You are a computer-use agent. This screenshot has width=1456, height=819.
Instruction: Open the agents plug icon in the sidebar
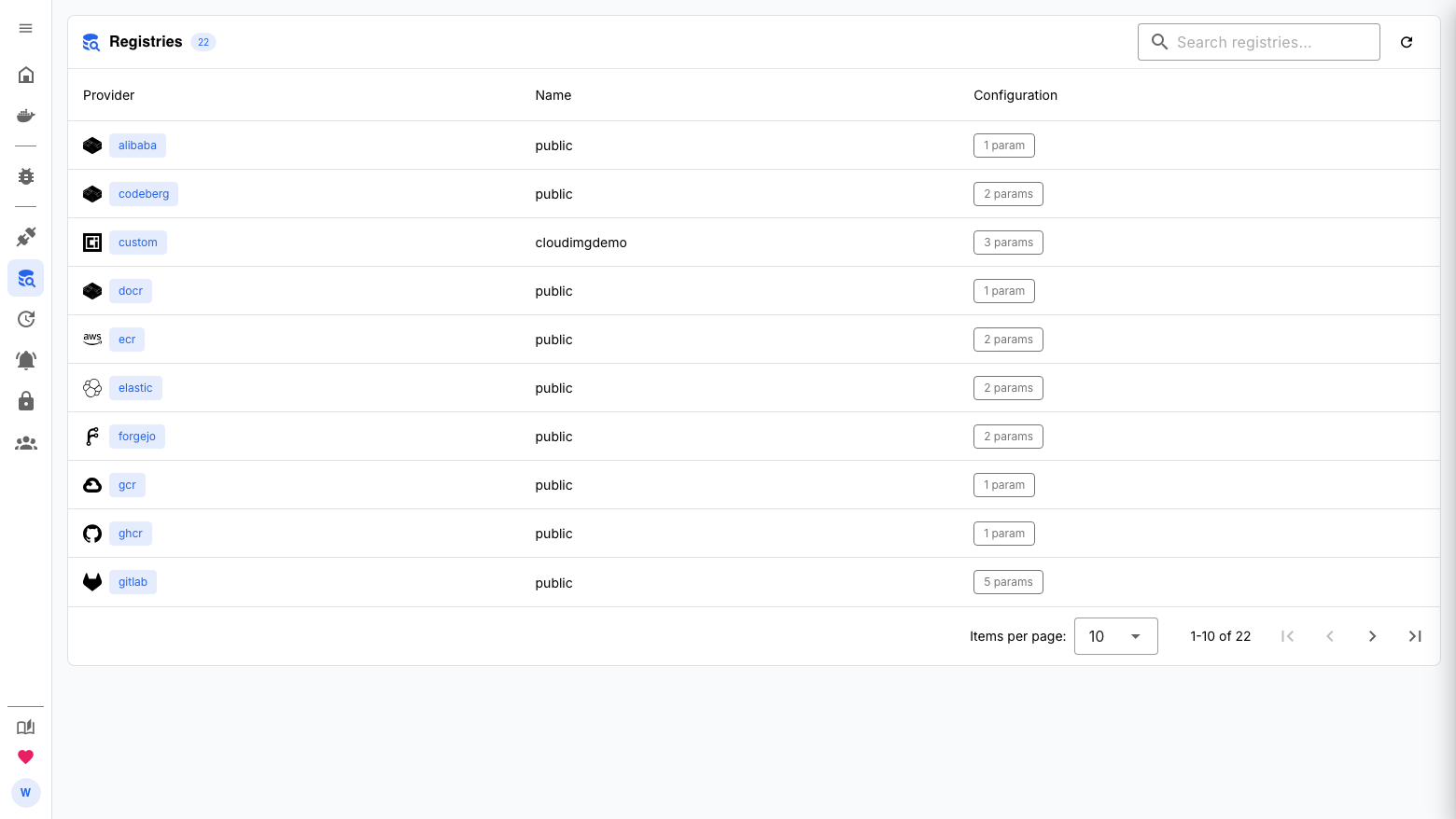tap(26, 237)
